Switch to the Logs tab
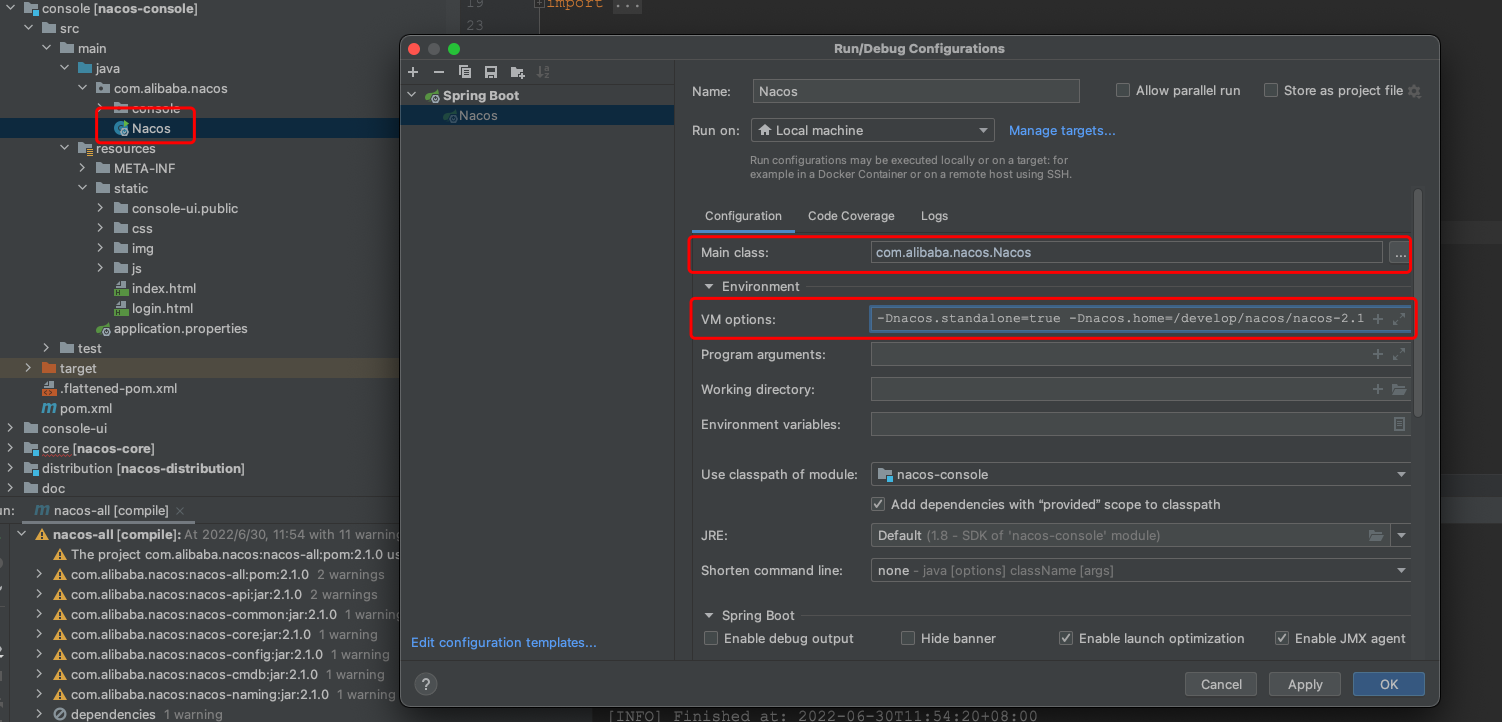The height and width of the screenshot is (722, 1502). pyautogui.click(x=934, y=216)
